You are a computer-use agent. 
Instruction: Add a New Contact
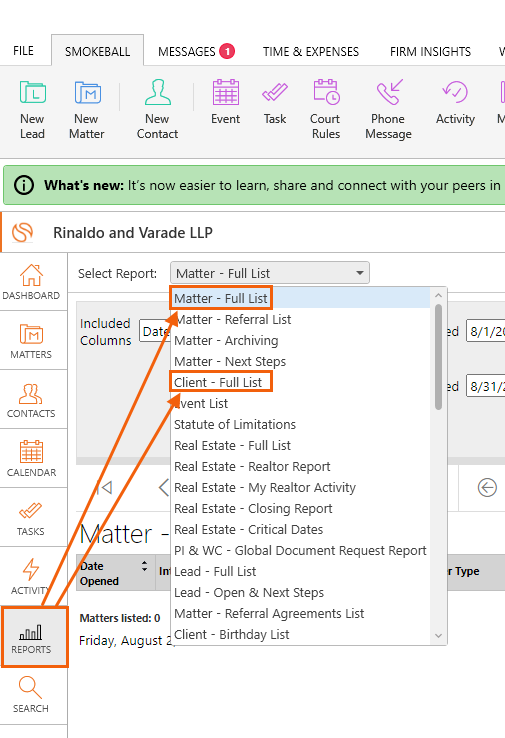[x=157, y=109]
